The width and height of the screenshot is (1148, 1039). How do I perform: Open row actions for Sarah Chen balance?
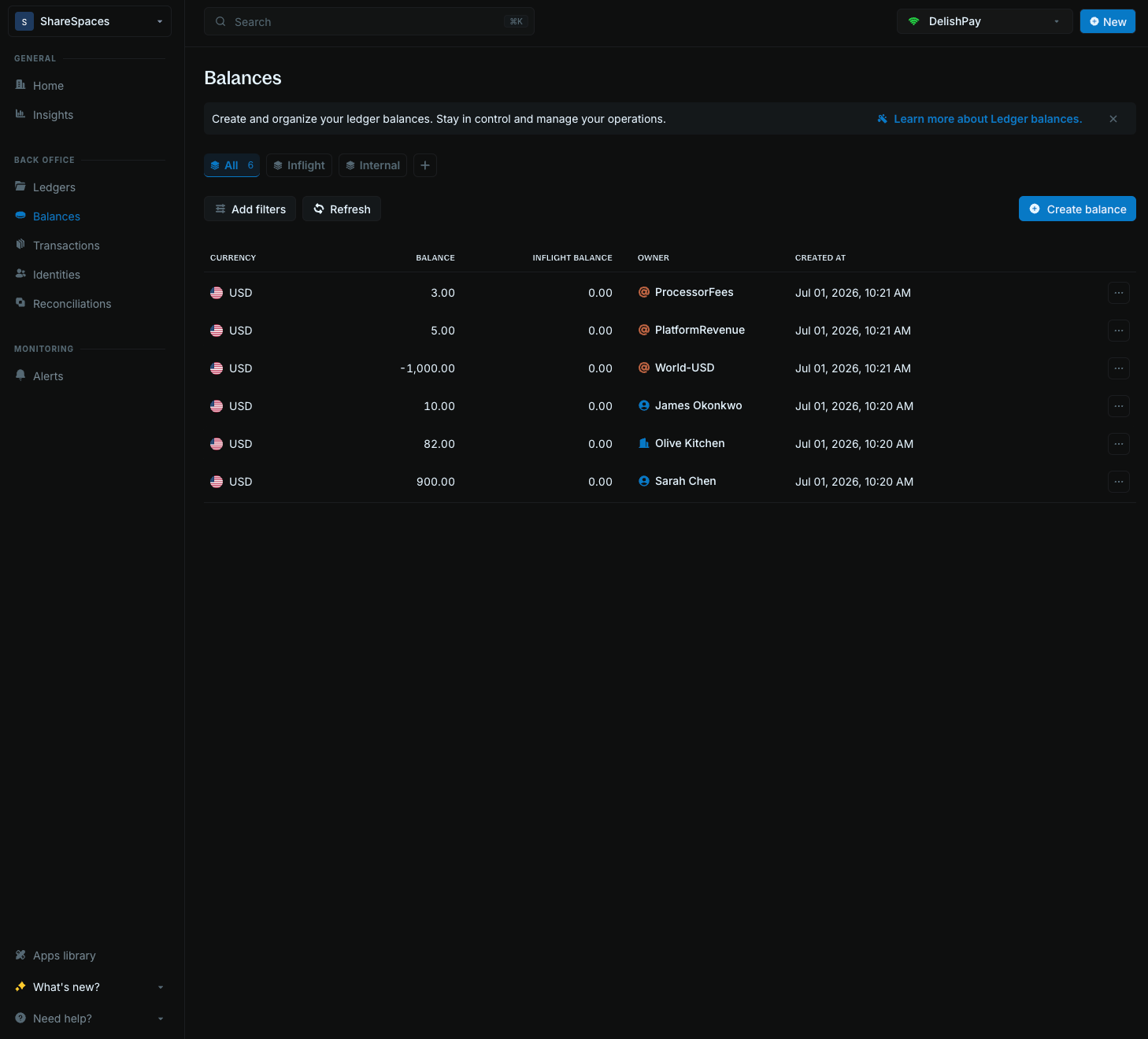1119,482
